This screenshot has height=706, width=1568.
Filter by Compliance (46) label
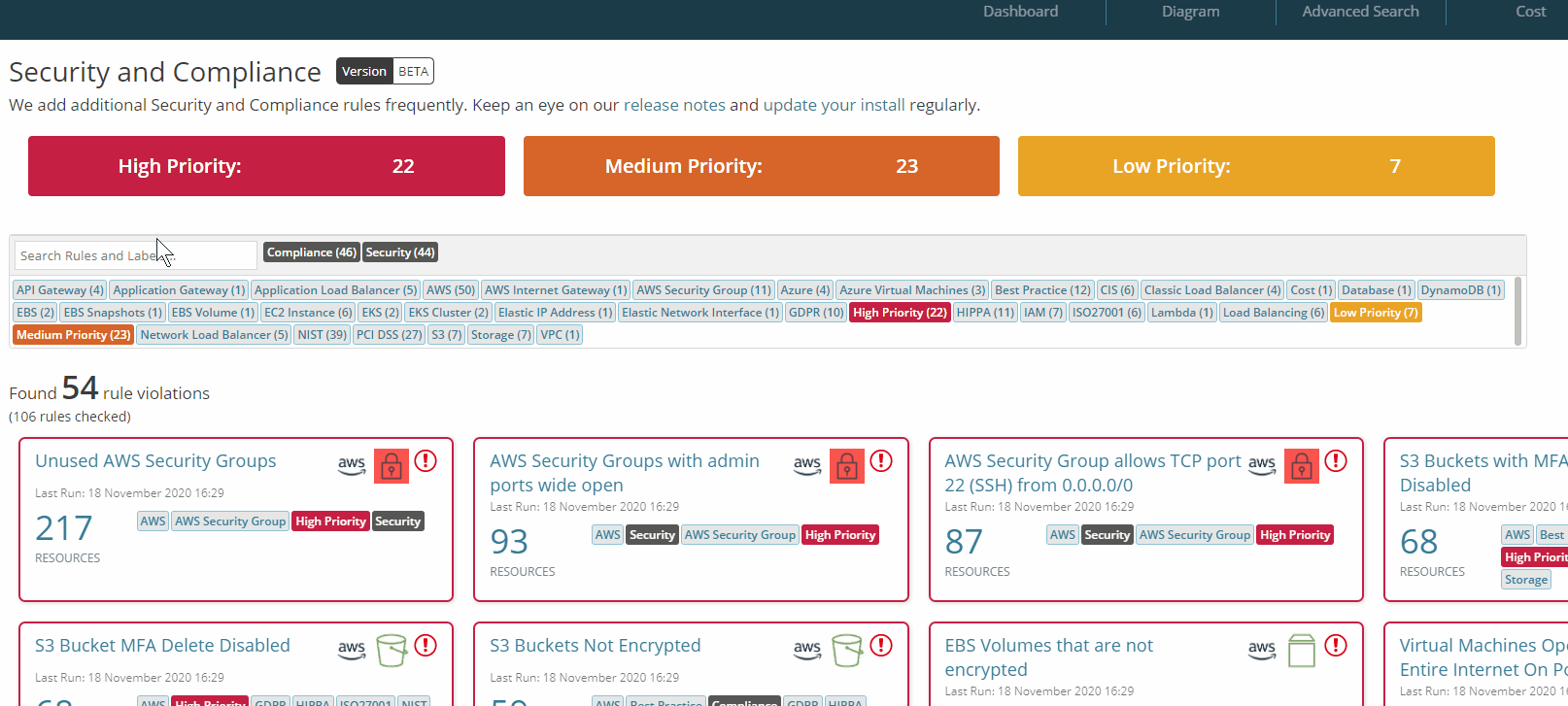[312, 252]
